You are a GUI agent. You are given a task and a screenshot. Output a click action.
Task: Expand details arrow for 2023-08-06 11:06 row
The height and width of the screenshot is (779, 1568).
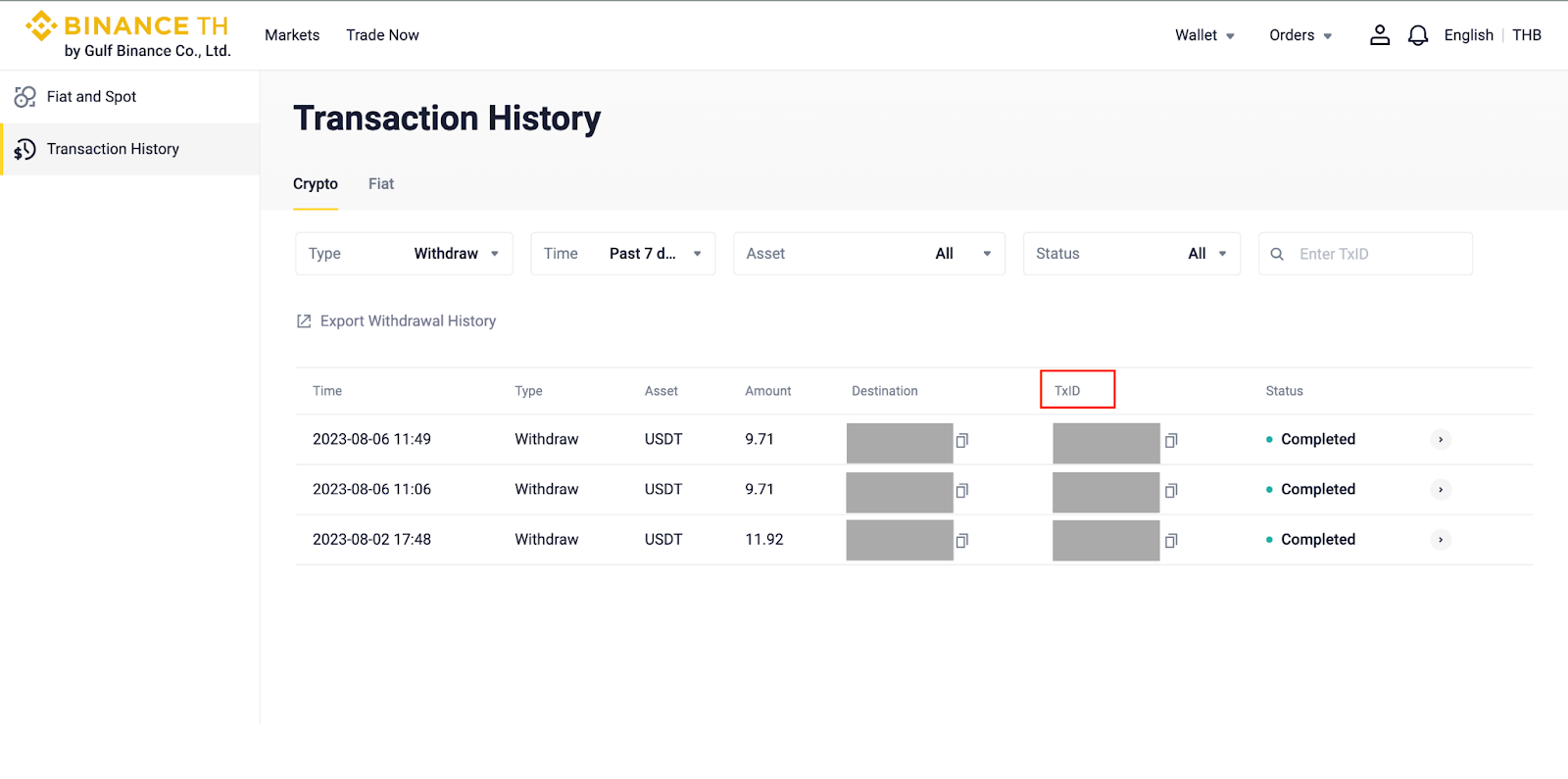(1441, 489)
